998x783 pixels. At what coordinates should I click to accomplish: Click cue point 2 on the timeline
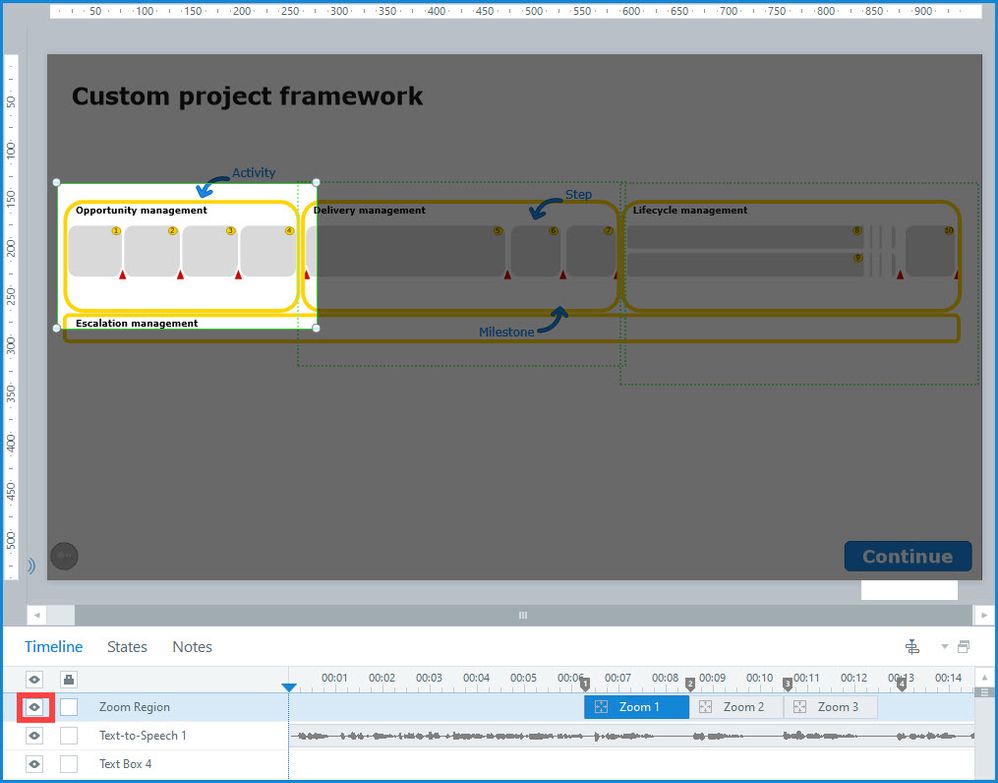point(690,684)
